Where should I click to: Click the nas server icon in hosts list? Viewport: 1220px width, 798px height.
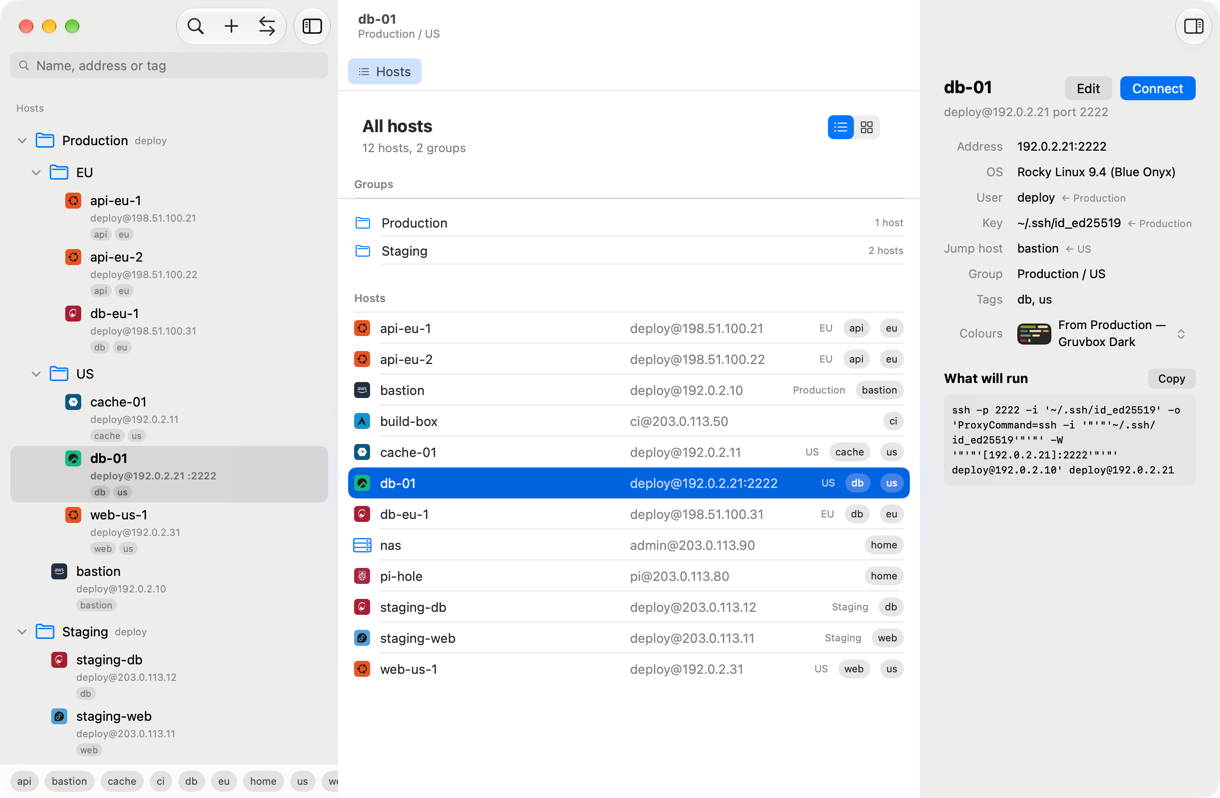[x=362, y=546]
